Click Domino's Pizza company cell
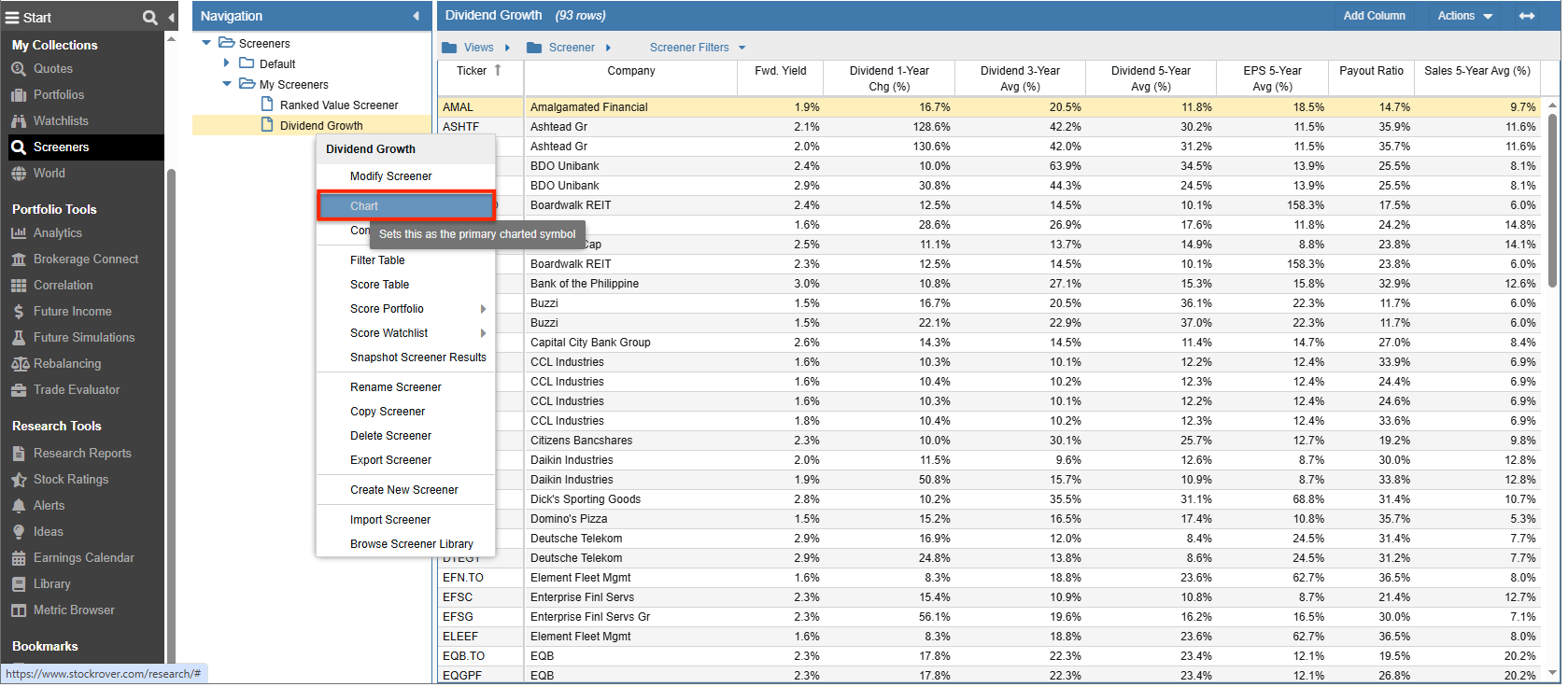 tap(631, 519)
